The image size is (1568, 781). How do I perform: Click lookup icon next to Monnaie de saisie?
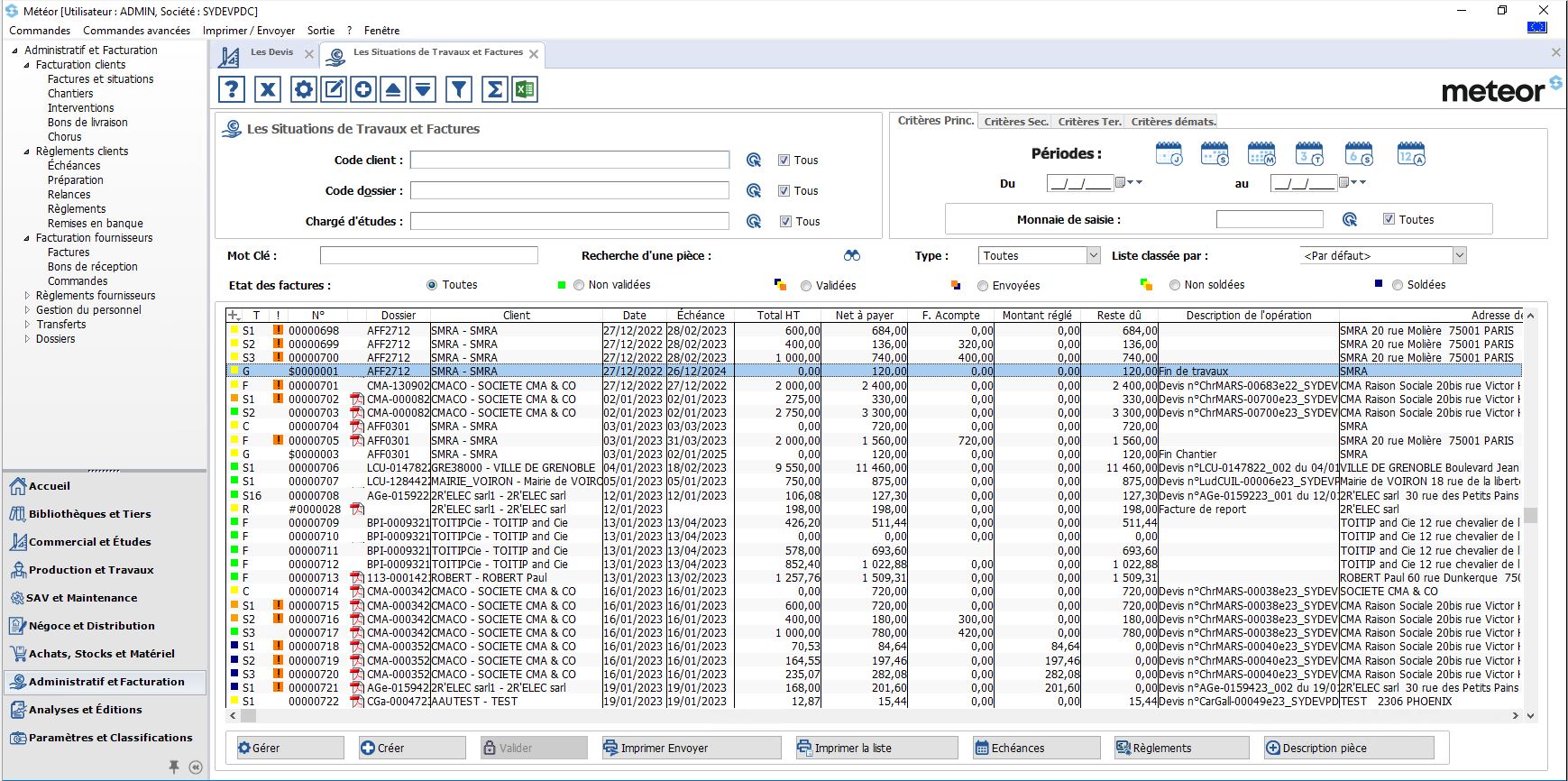(1350, 219)
